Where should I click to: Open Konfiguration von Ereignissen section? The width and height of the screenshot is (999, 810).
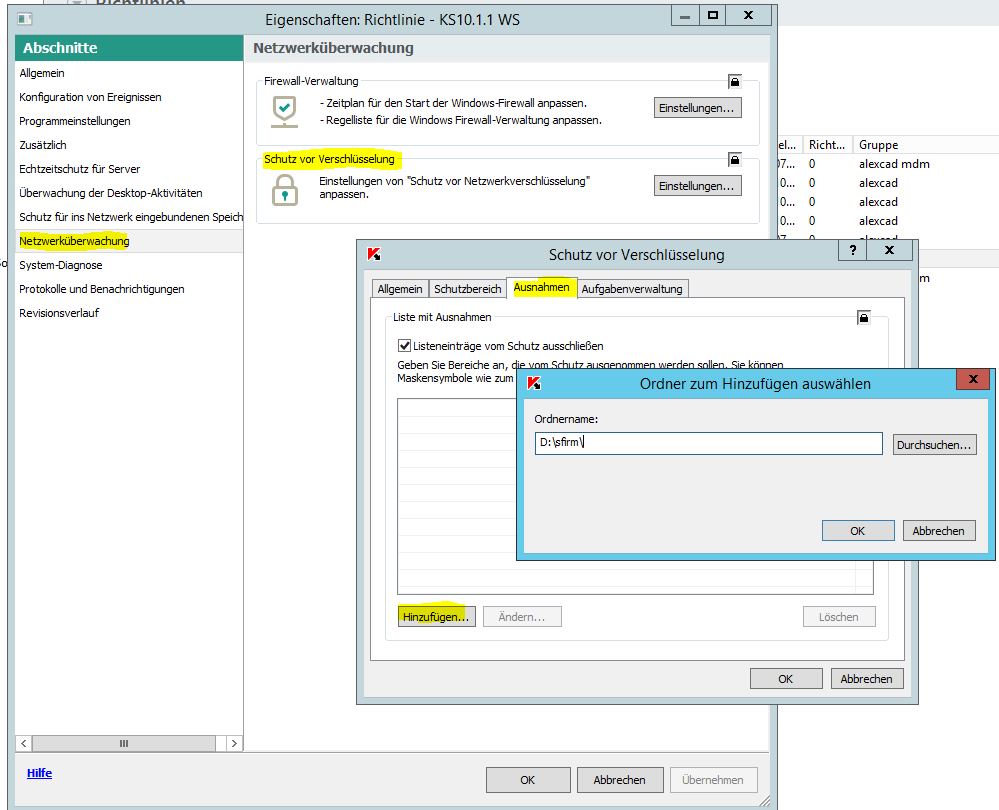click(x=129, y=97)
